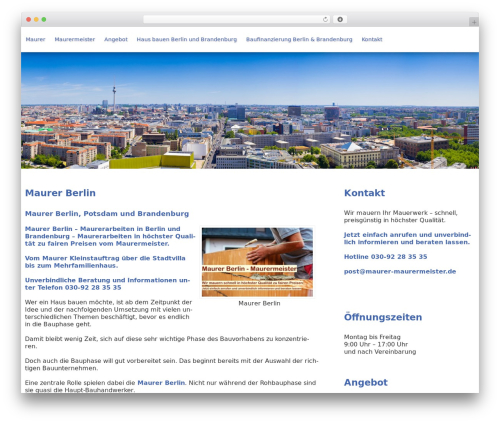Click the green maximize window dot
Screen dimensions: 500x423
pyautogui.click(x=44, y=19)
